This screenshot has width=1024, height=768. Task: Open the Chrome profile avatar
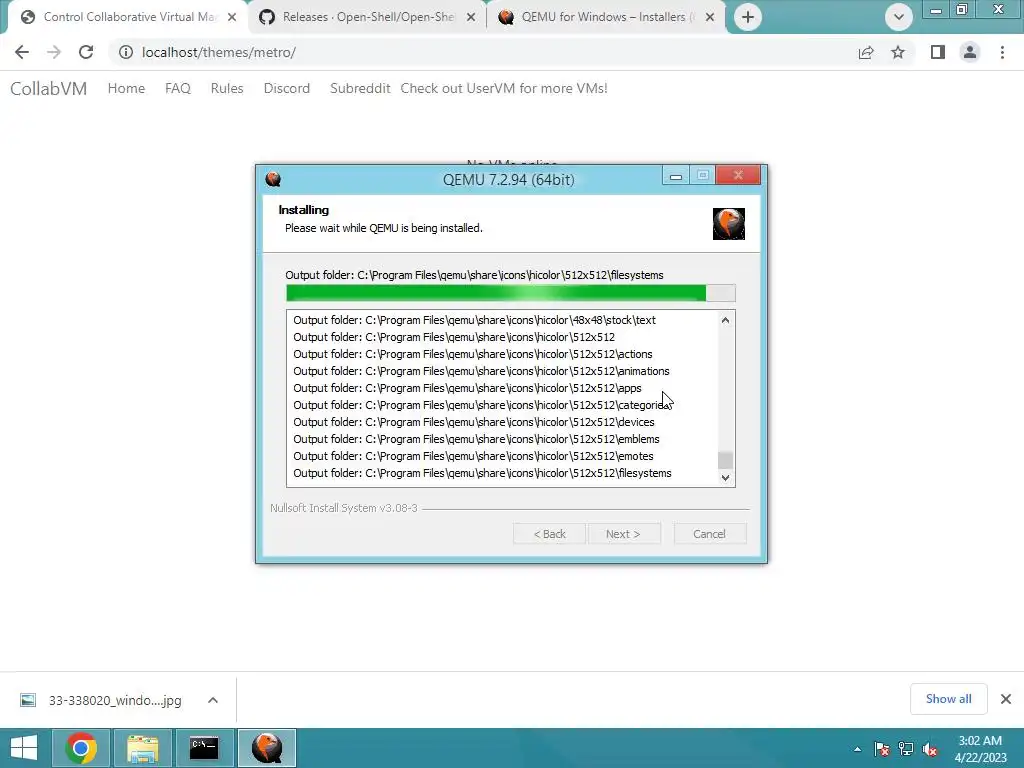(970, 52)
